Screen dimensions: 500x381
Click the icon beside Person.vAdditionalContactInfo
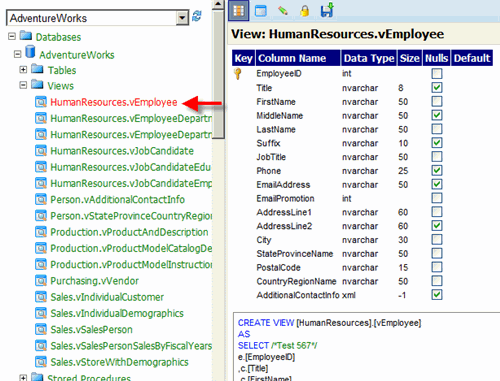[41, 199]
